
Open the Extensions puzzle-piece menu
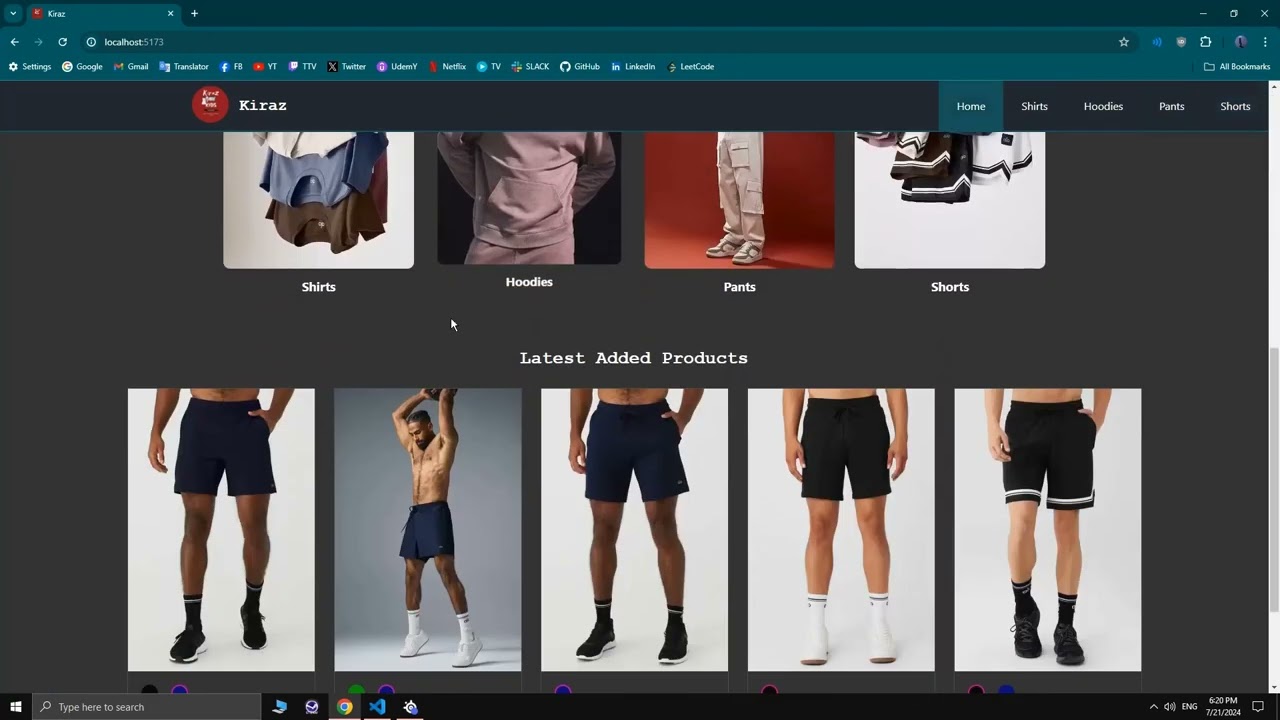pos(1205,42)
